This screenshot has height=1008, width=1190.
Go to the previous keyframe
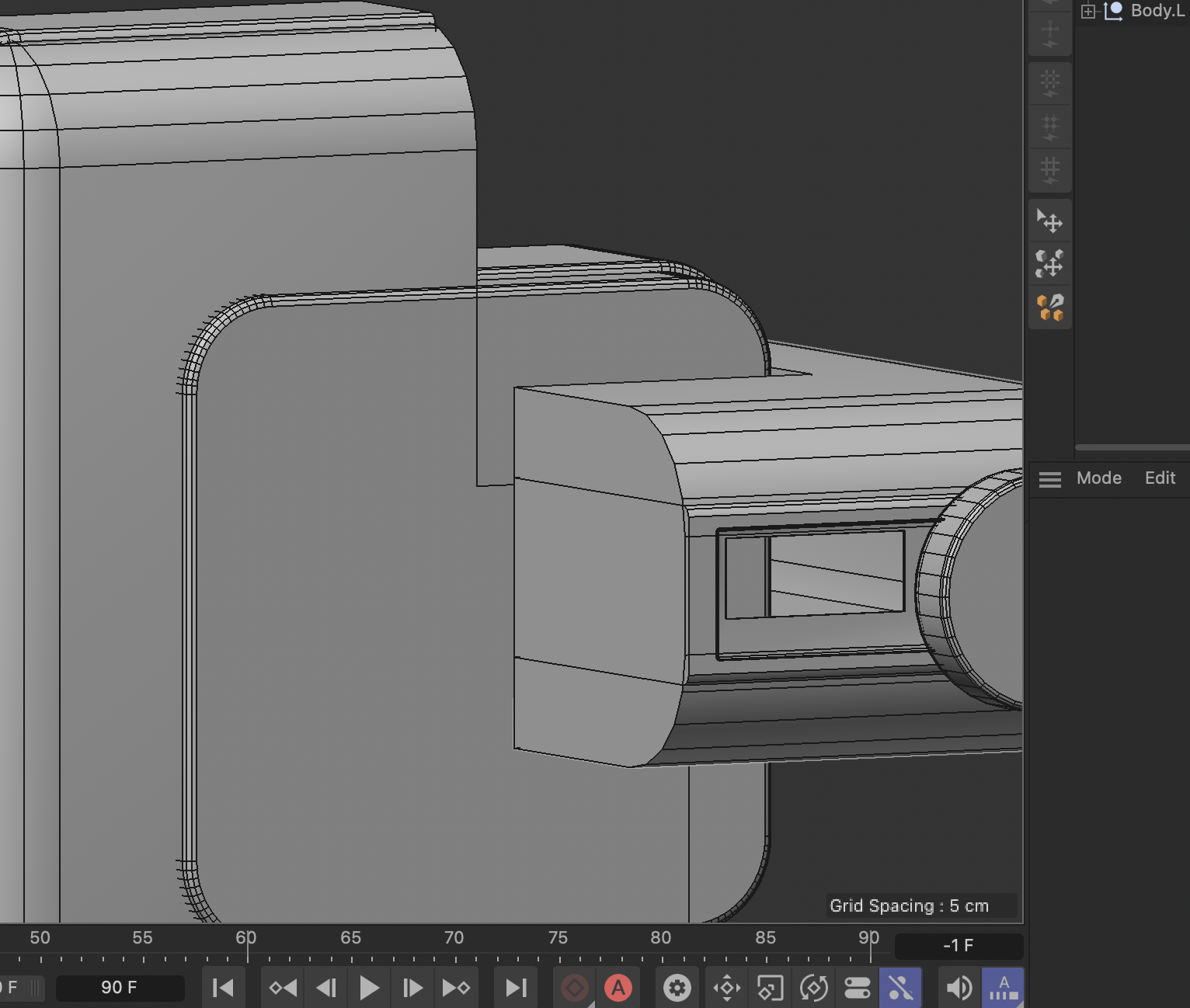point(283,988)
